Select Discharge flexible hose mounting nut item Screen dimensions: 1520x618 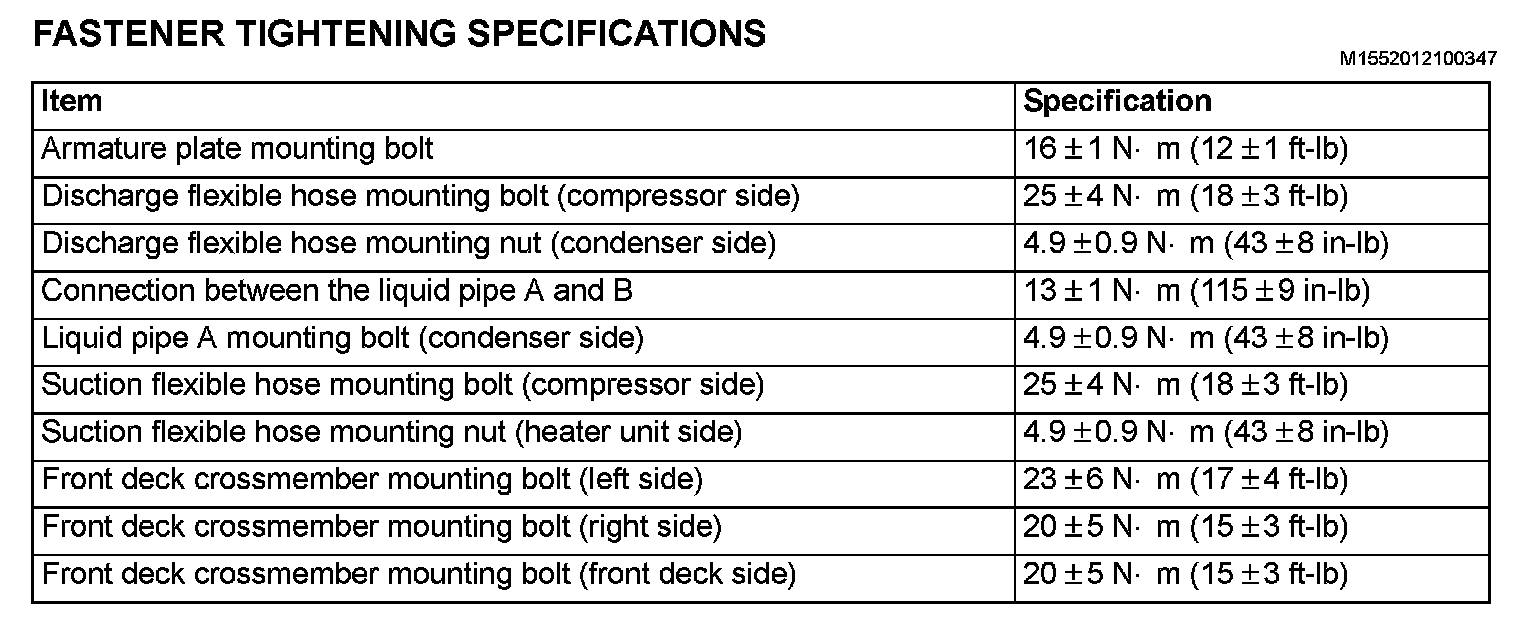(x=408, y=243)
